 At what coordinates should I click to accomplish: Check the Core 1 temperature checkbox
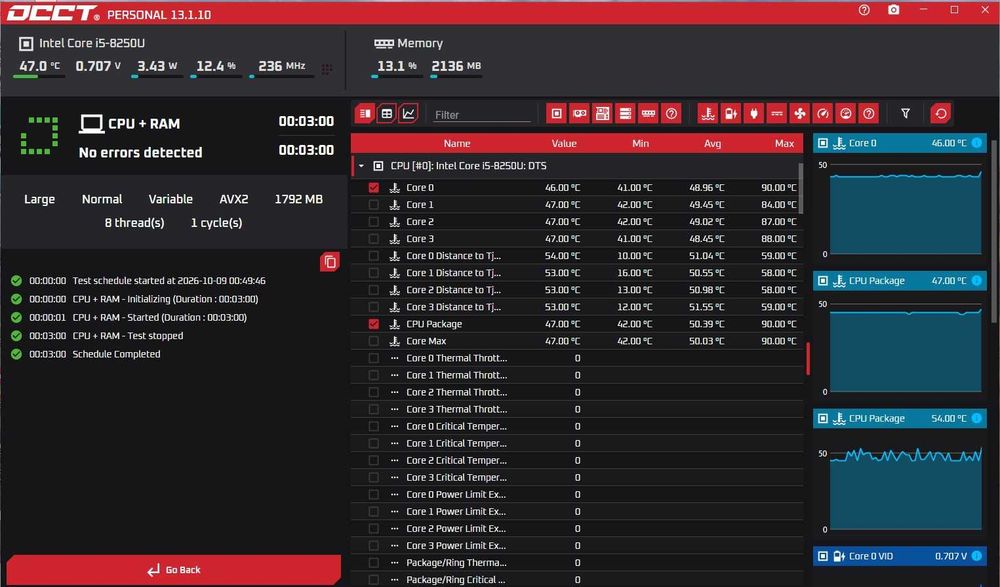coord(374,205)
